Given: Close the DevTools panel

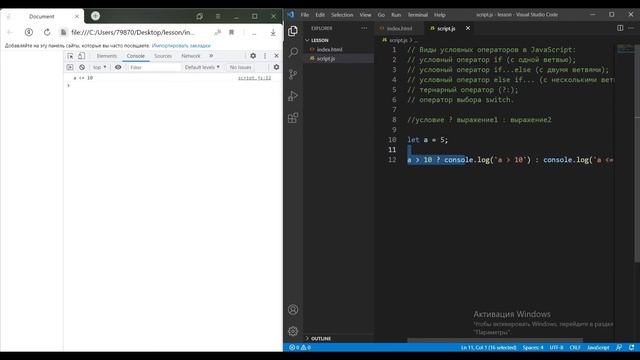Looking at the screenshot, I should point(276,56).
